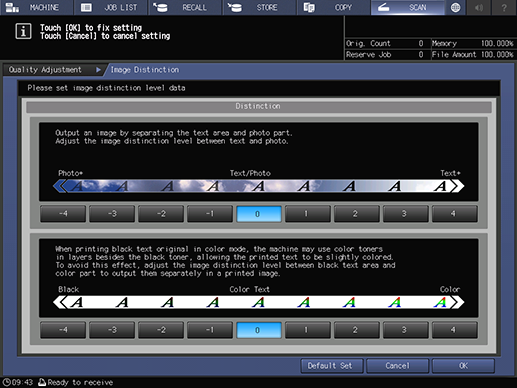Click the Distinction header bar
This screenshot has height=388, width=517.
point(259,107)
